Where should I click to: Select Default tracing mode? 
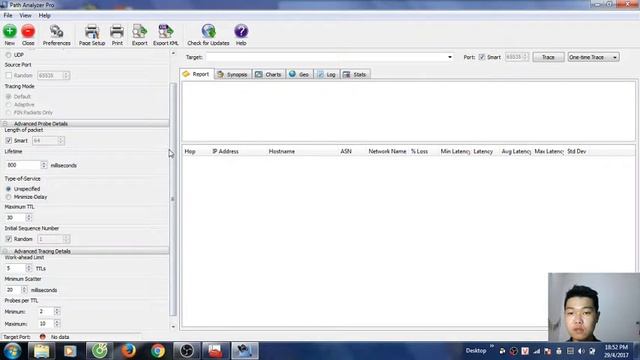pos(9,96)
